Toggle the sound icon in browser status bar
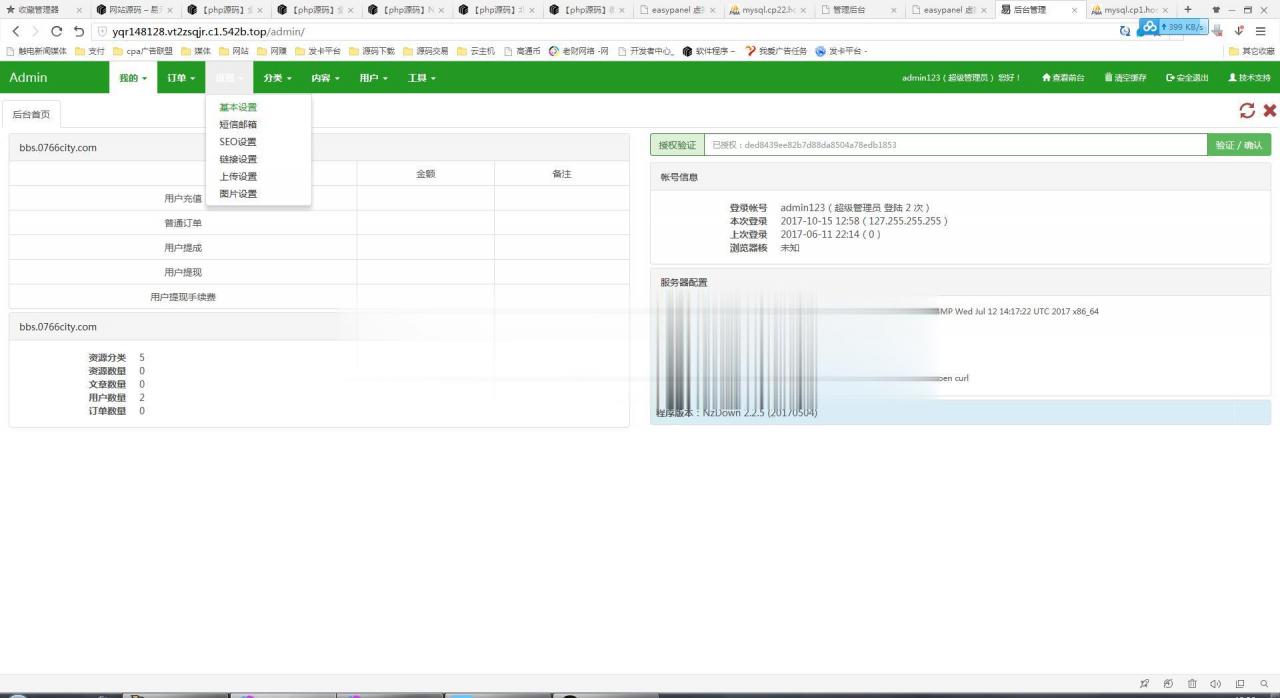 tap(1216, 684)
